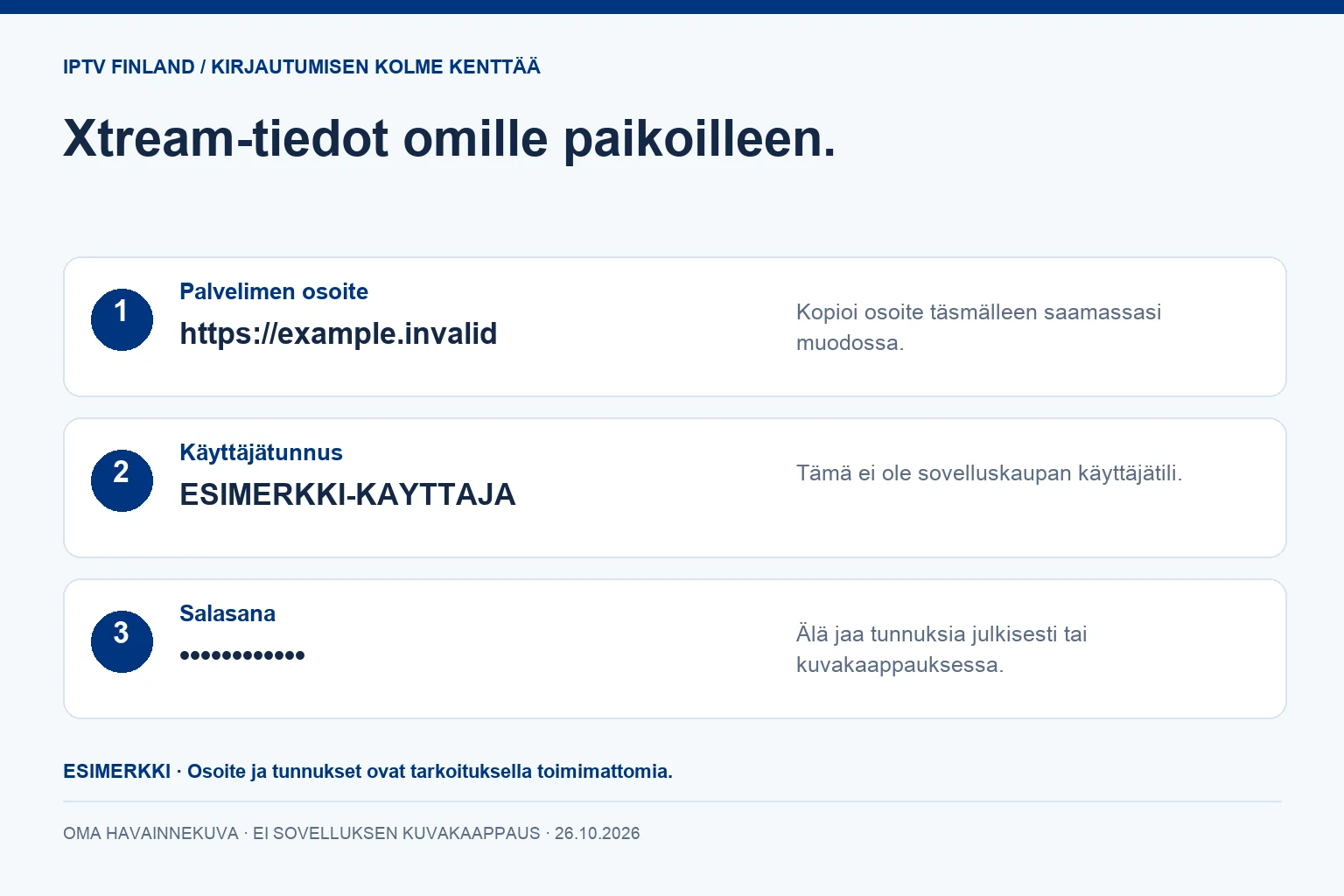The height and width of the screenshot is (896, 1344).
Task: Select the "ESIMERKKI-KAYTTAJA" username value
Action: point(347,494)
